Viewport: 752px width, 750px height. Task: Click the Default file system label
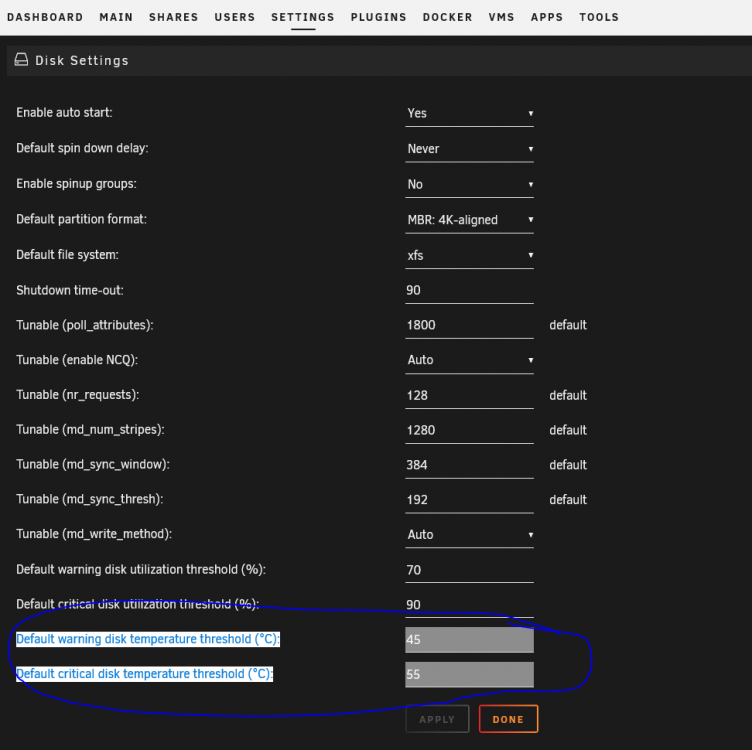(68, 255)
